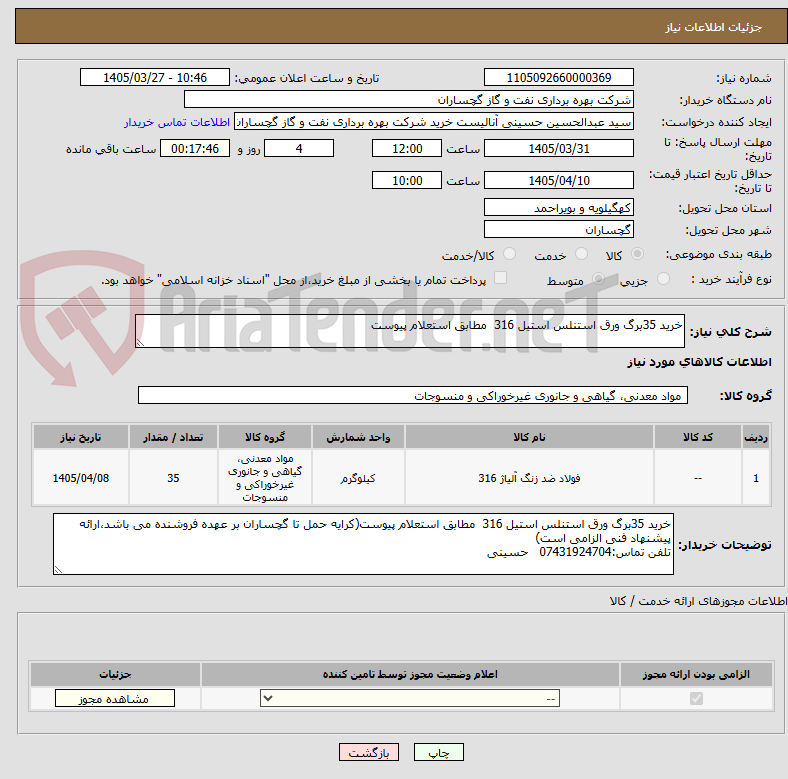This screenshot has height=779, width=788.
Task: Click the remaining days field 4
Action: click(x=299, y=148)
